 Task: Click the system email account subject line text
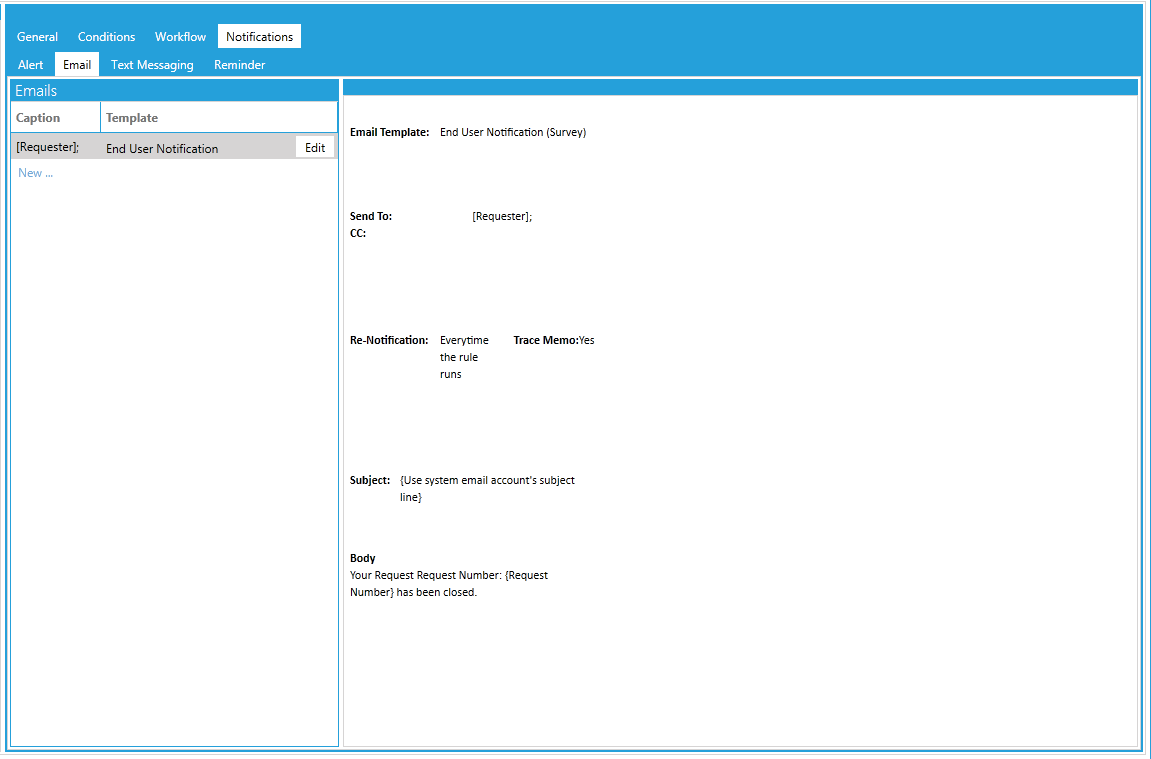pos(487,489)
